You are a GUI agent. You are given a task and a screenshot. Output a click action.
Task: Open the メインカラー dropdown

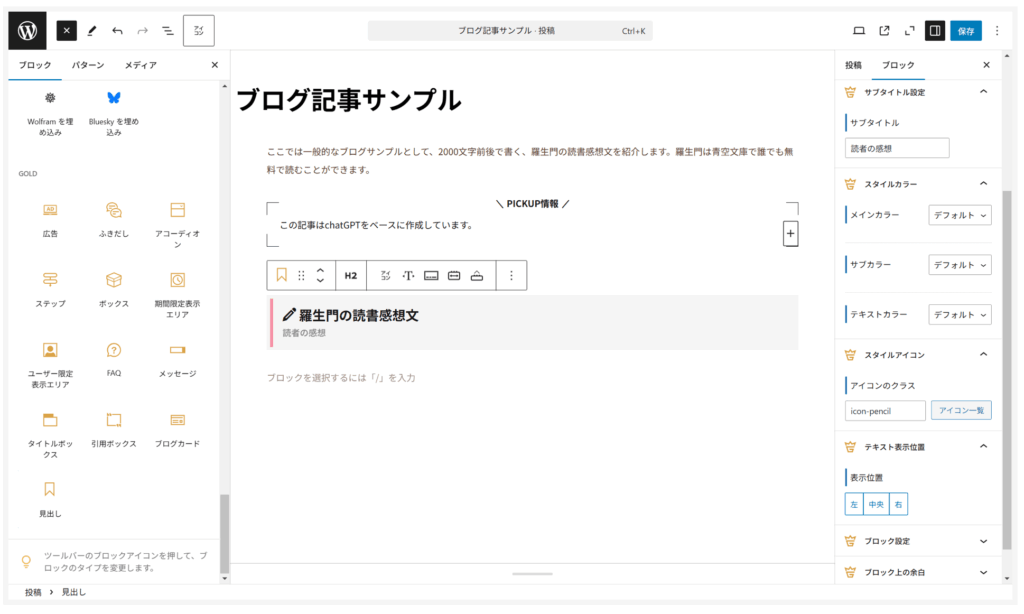(x=960, y=215)
